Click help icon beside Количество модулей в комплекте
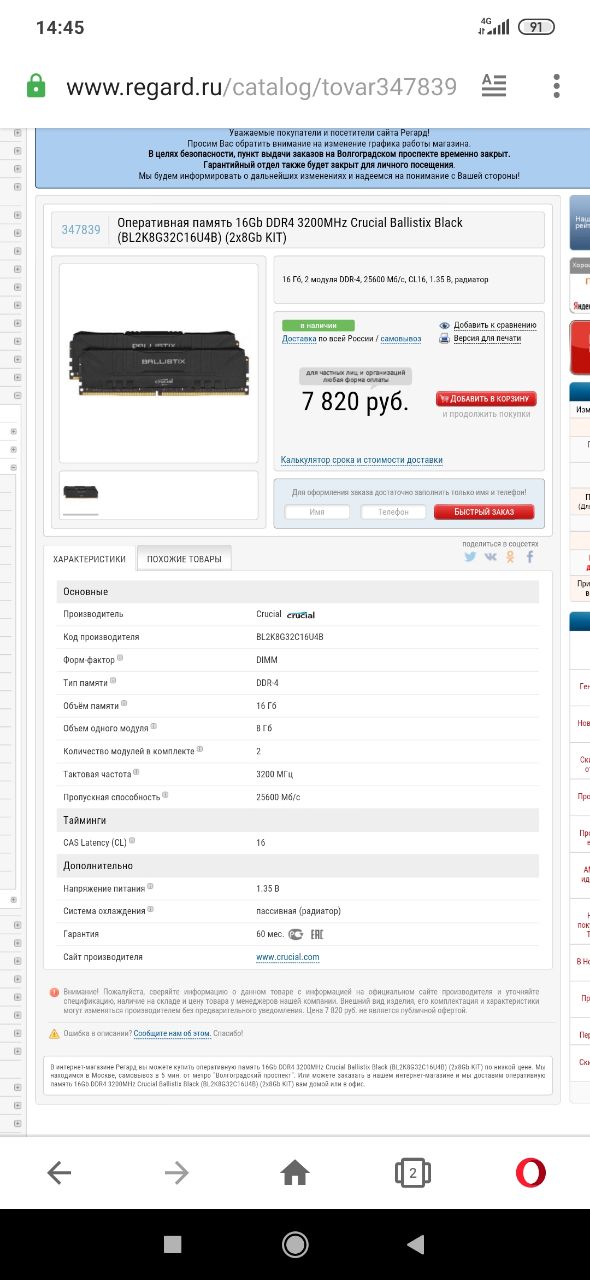 pos(199,749)
